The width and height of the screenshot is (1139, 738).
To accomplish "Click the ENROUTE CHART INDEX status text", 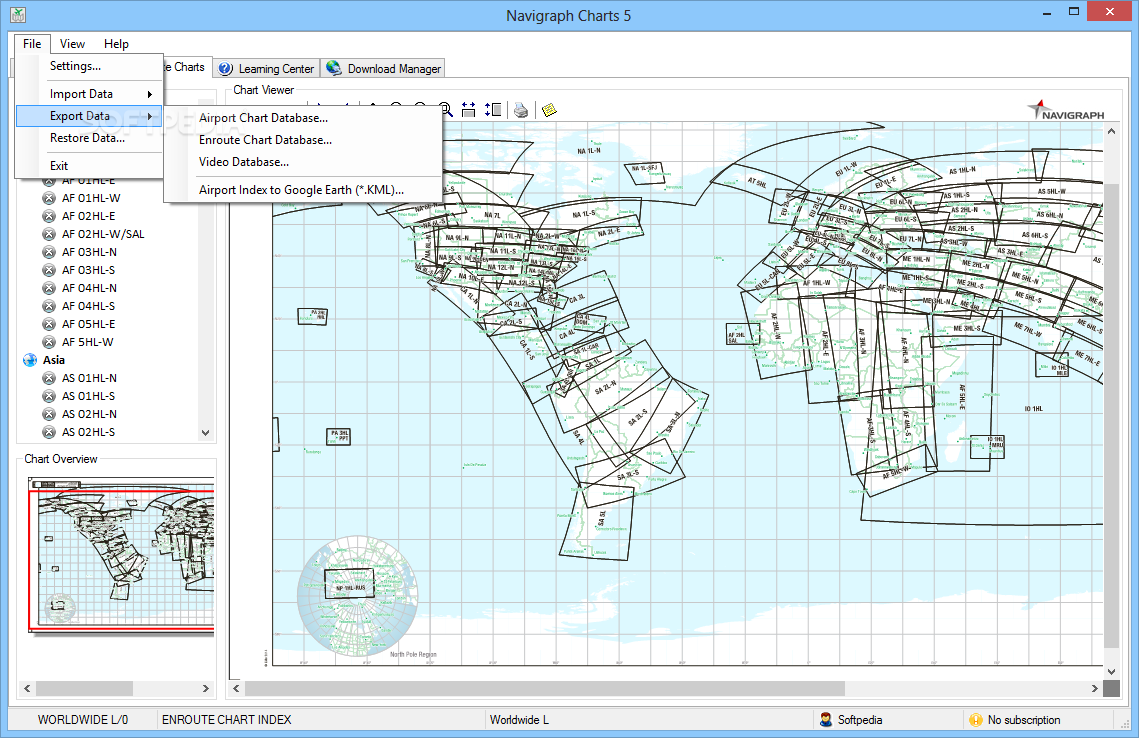I will tap(227, 720).
